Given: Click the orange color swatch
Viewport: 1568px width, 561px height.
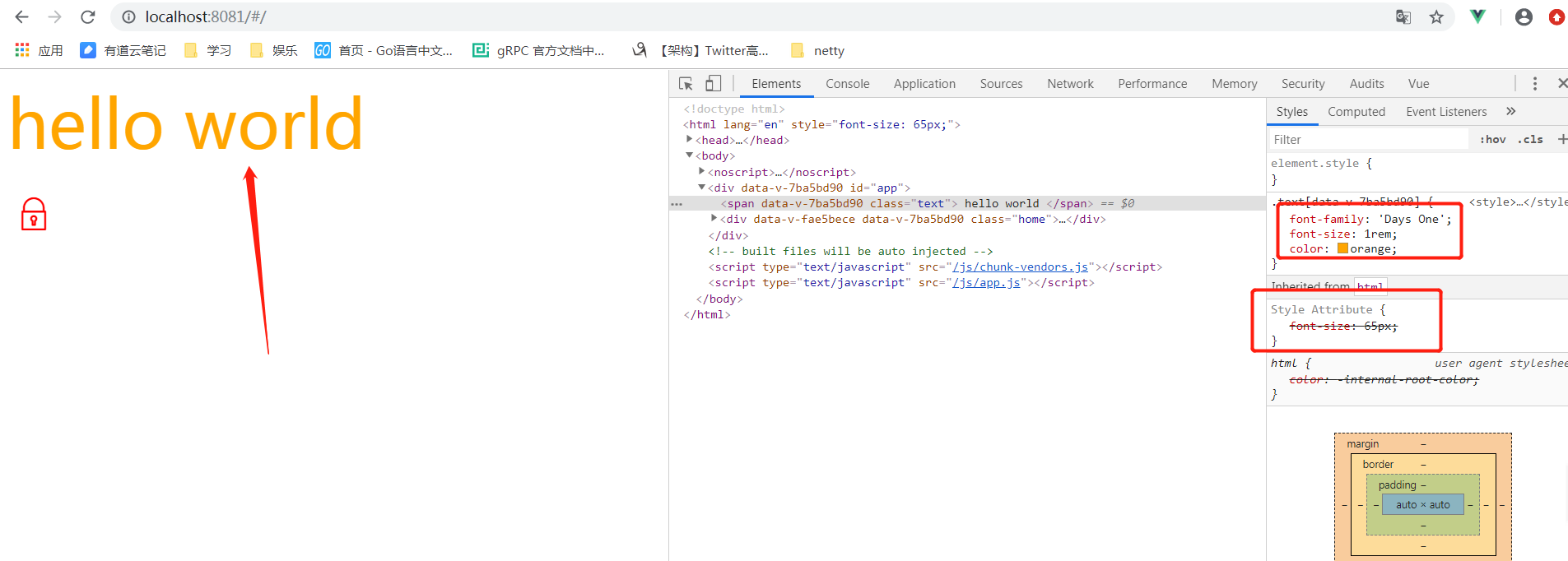Looking at the screenshot, I should click(x=1342, y=249).
